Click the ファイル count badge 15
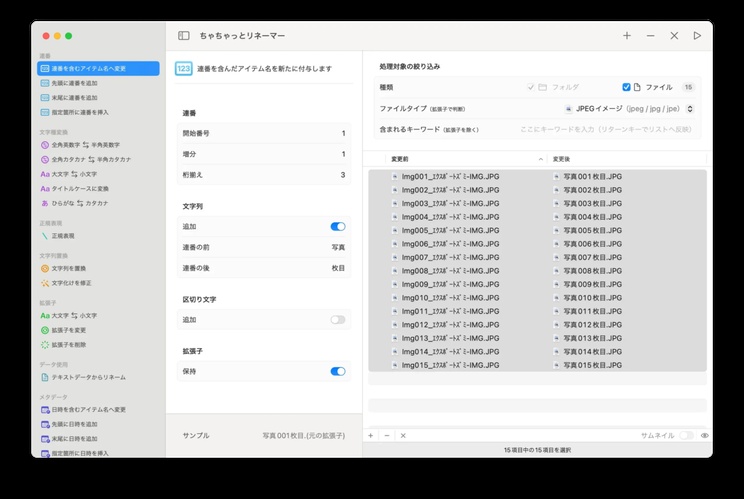 (x=688, y=87)
